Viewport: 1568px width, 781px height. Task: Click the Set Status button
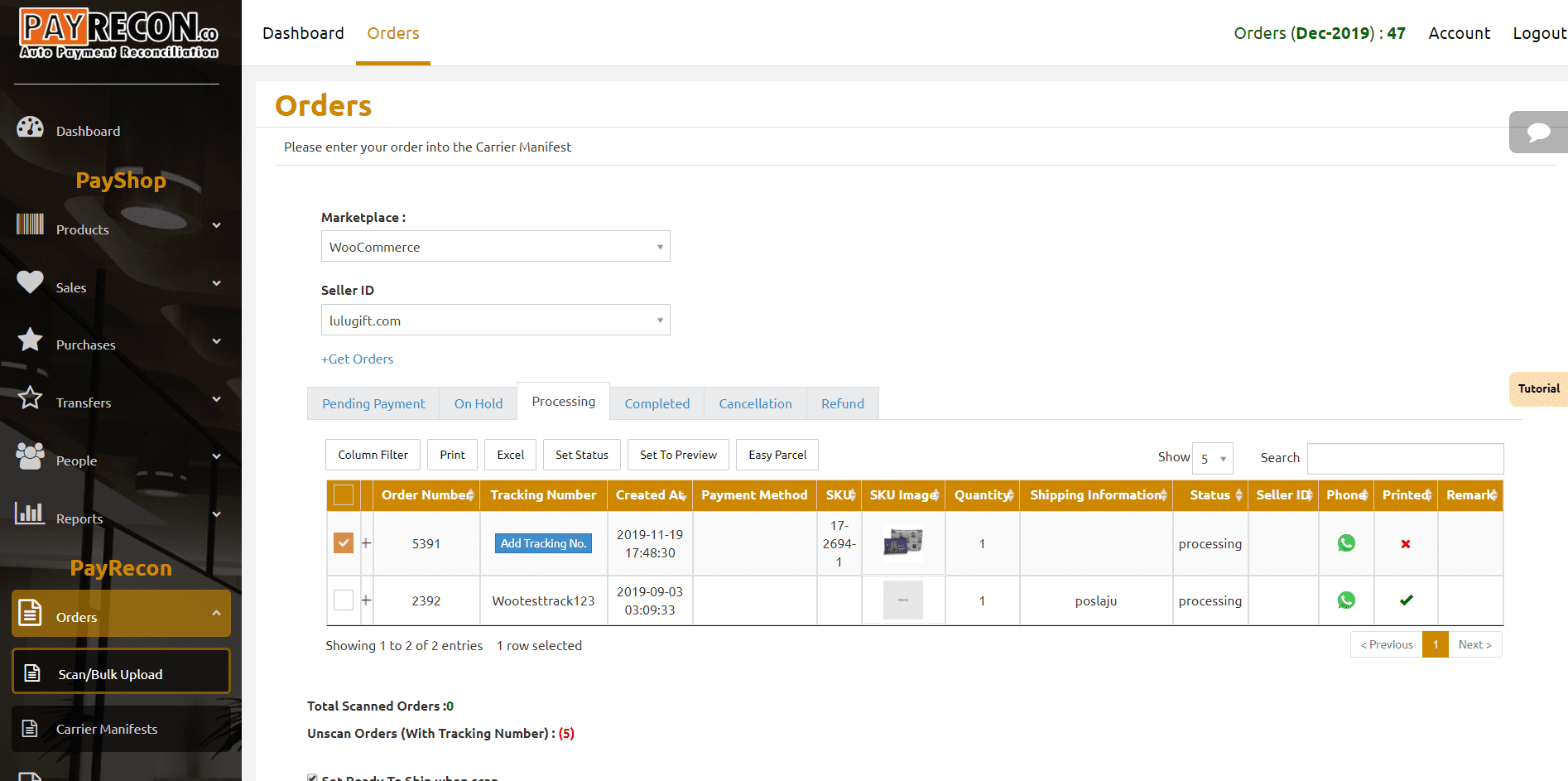point(582,455)
